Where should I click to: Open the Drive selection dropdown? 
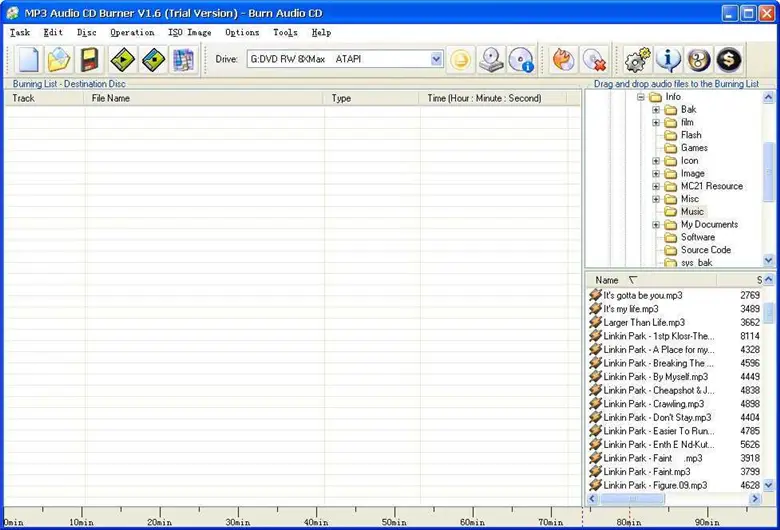[x=436, y=60]
